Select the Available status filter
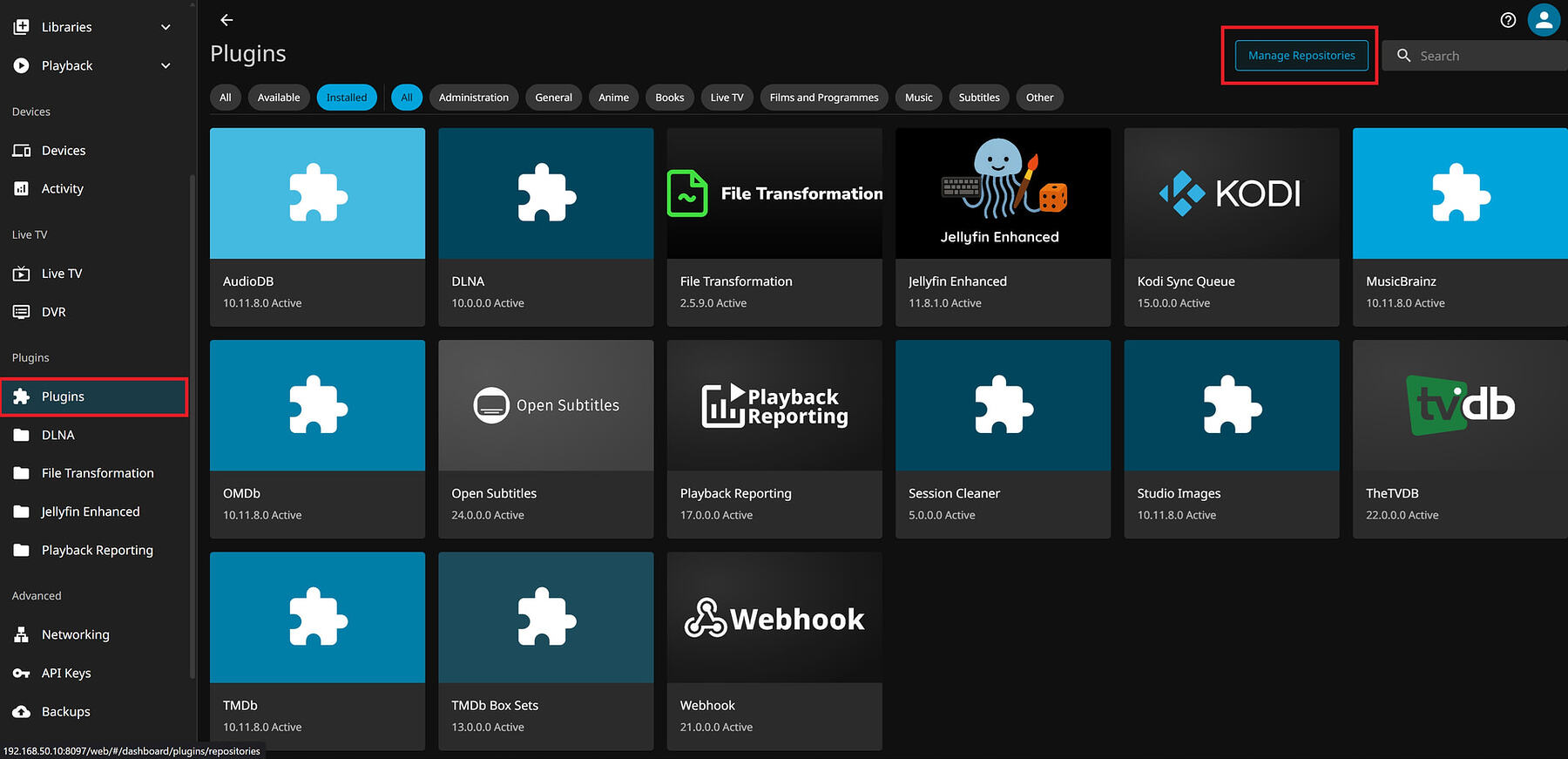 click(279, 98)
